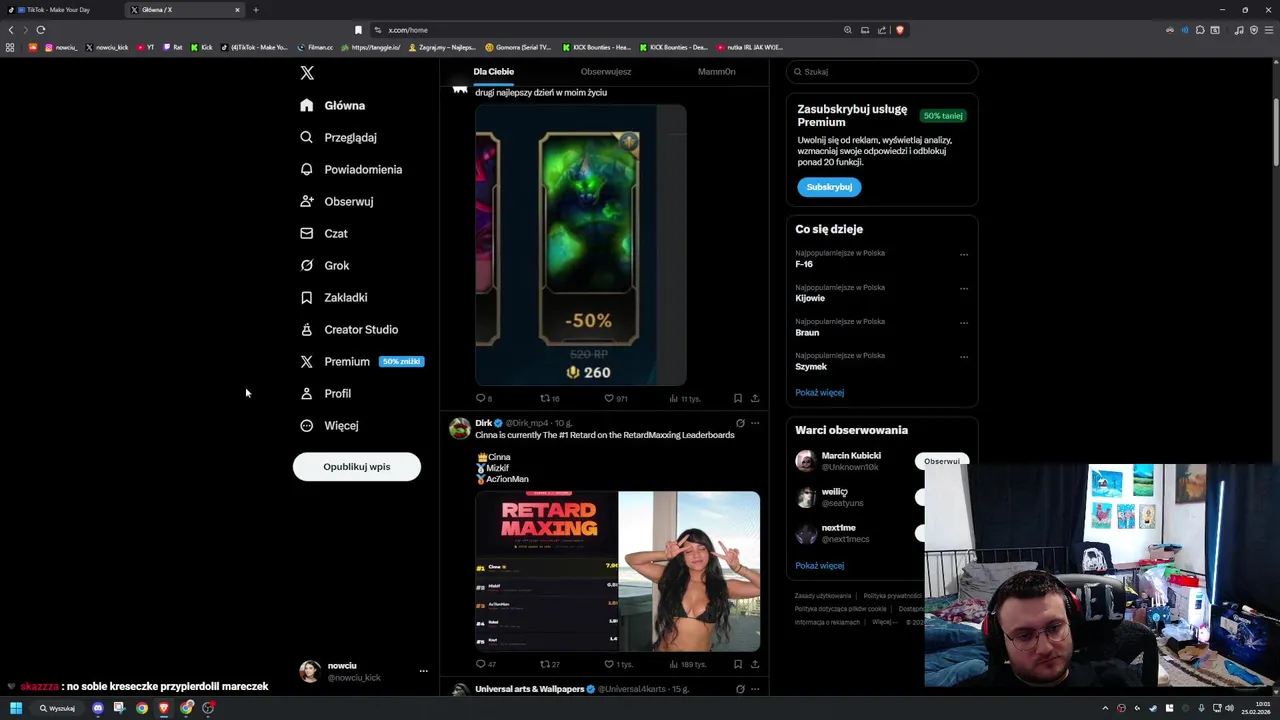Switch to the Mamm0n tab
The width and height of the screenshot is (1280, 720).
point(716,72)
